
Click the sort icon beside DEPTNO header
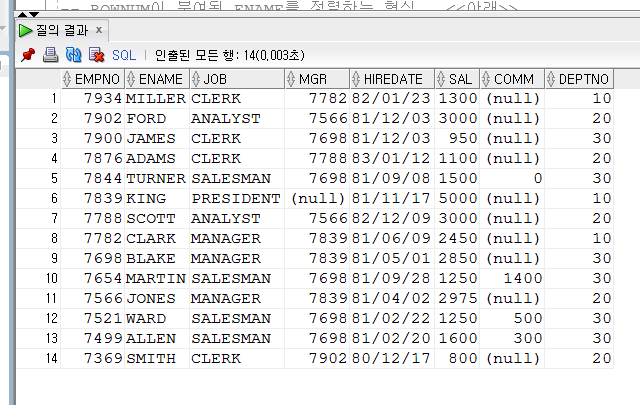pos(551,79)
